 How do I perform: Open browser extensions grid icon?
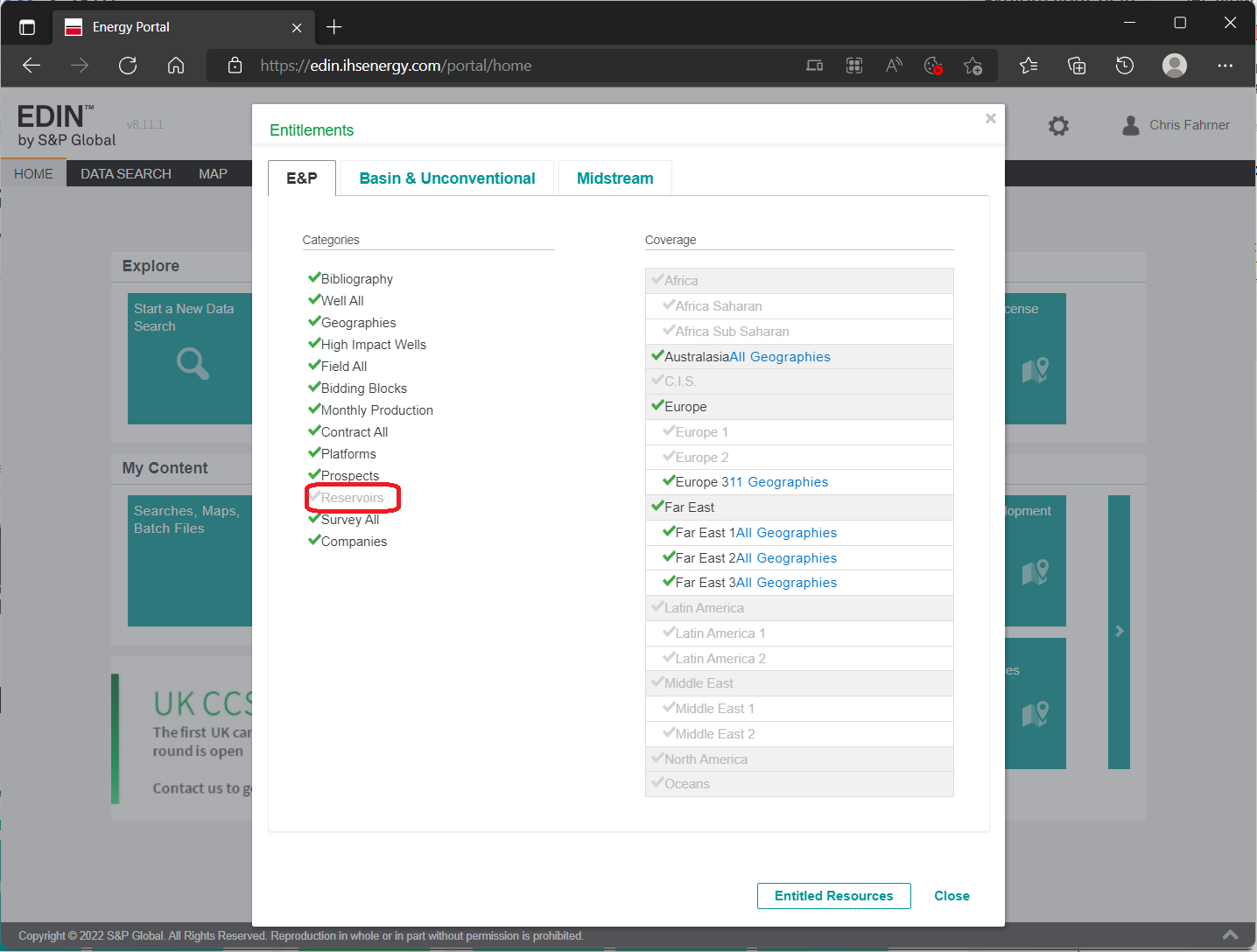pos(854,66)
